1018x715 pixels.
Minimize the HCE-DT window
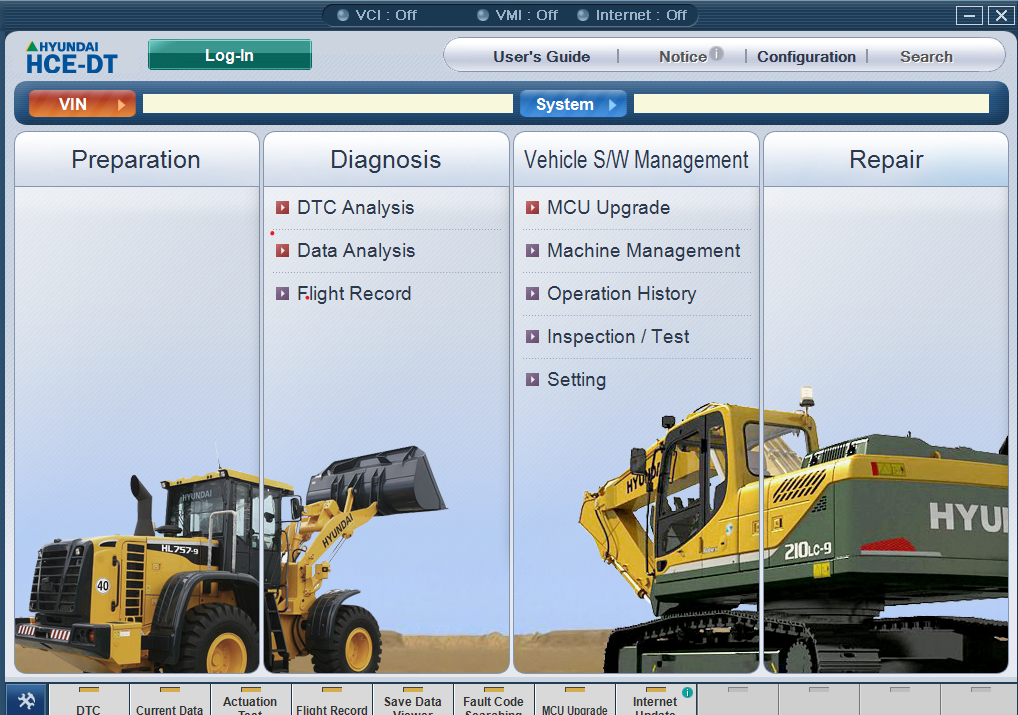tap(969, 16)
